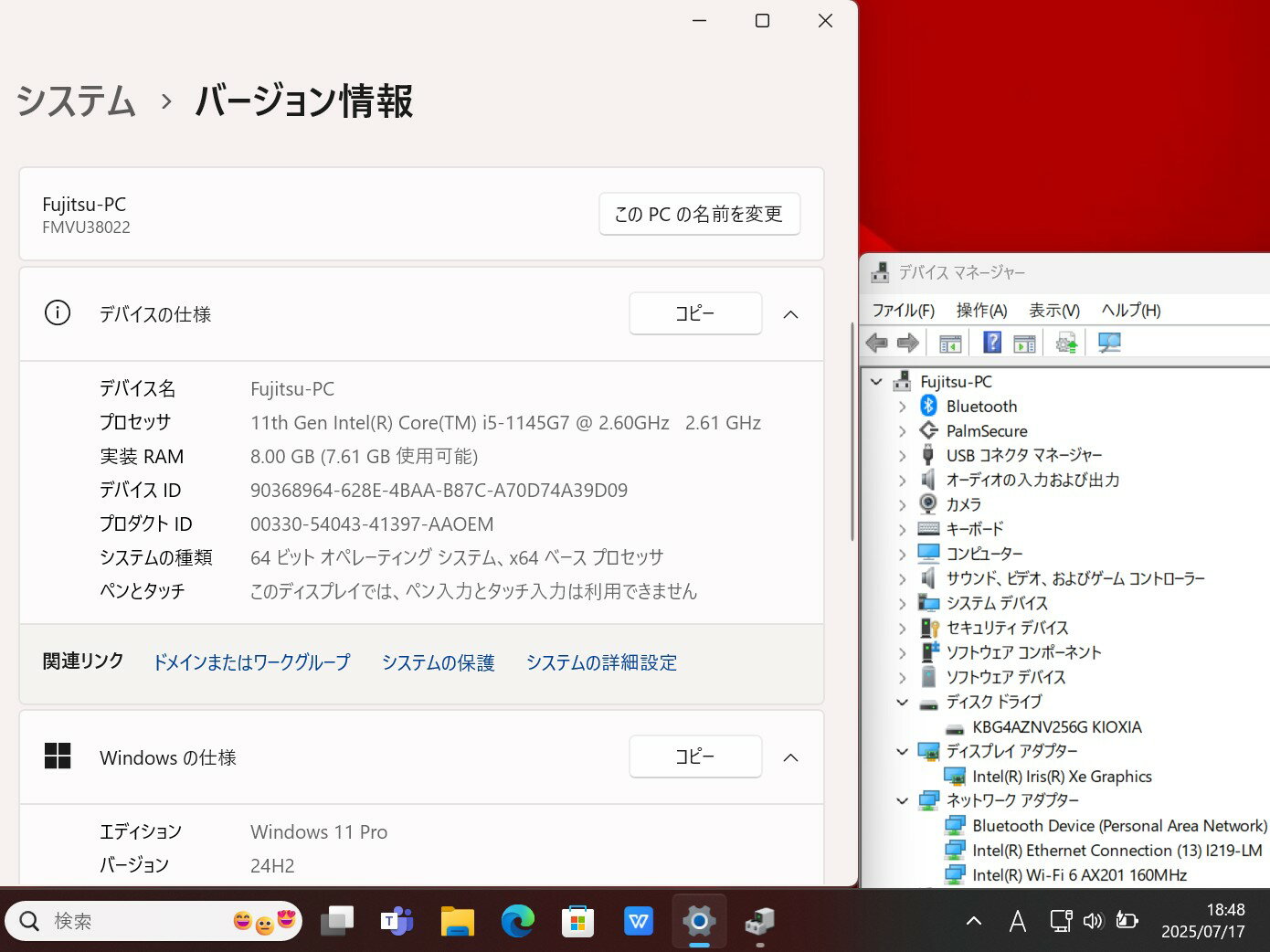1270x952 pixels.
Task: Open the ファイル(F) menu
Action: pyautogui.click(x=903, y=311)
